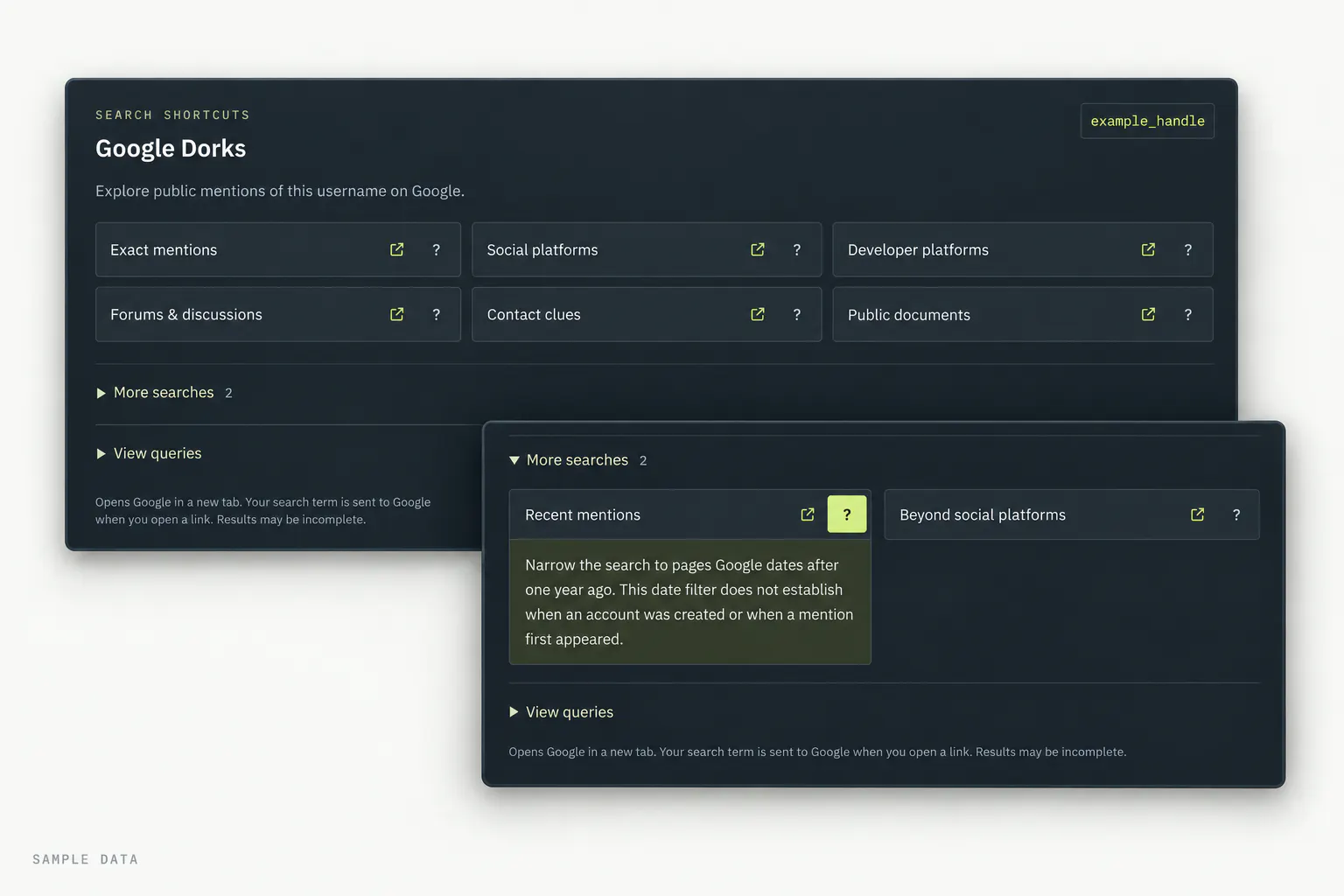Open Developer platforms external link icon

[1149, 249]
